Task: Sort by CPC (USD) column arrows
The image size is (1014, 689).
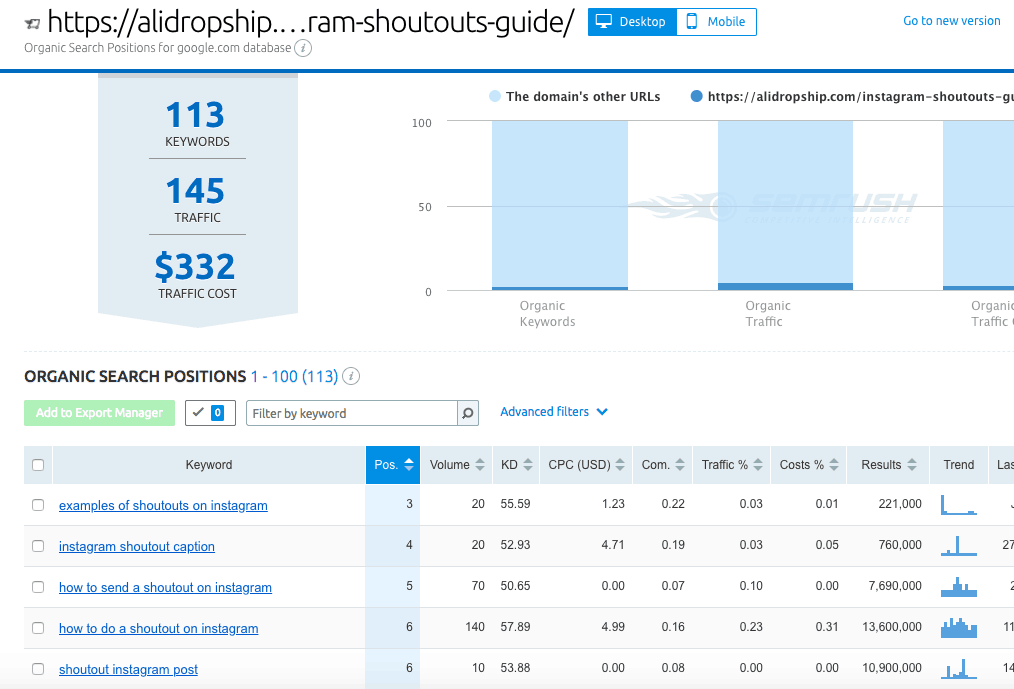Action: coord(619,465)
